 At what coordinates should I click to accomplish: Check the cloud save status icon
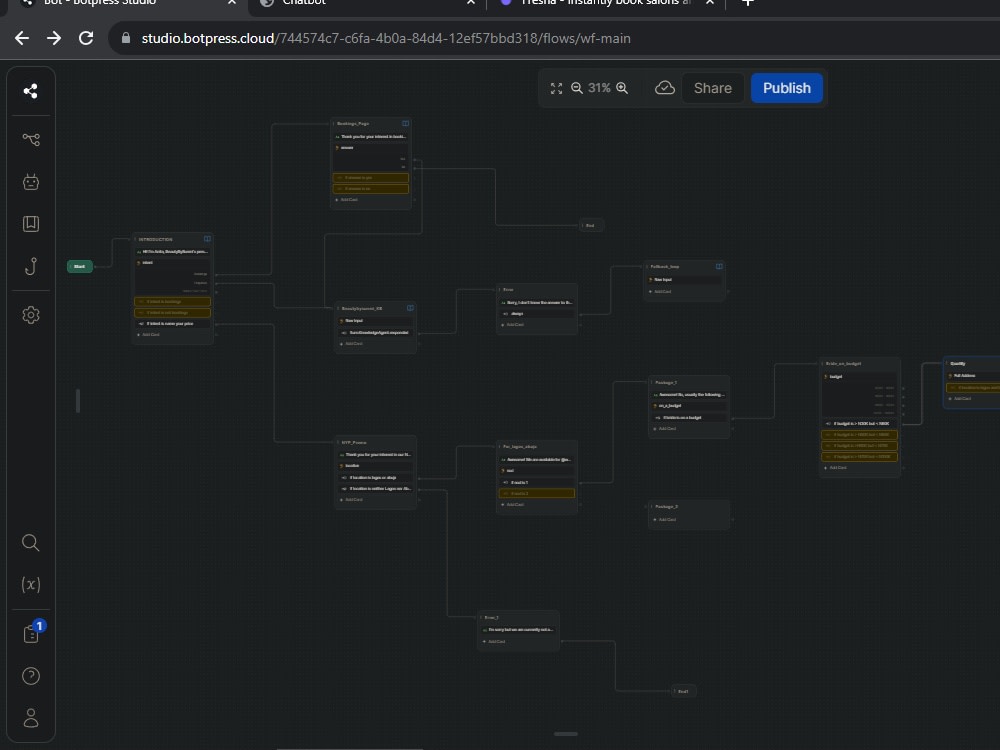pos(665,88)
